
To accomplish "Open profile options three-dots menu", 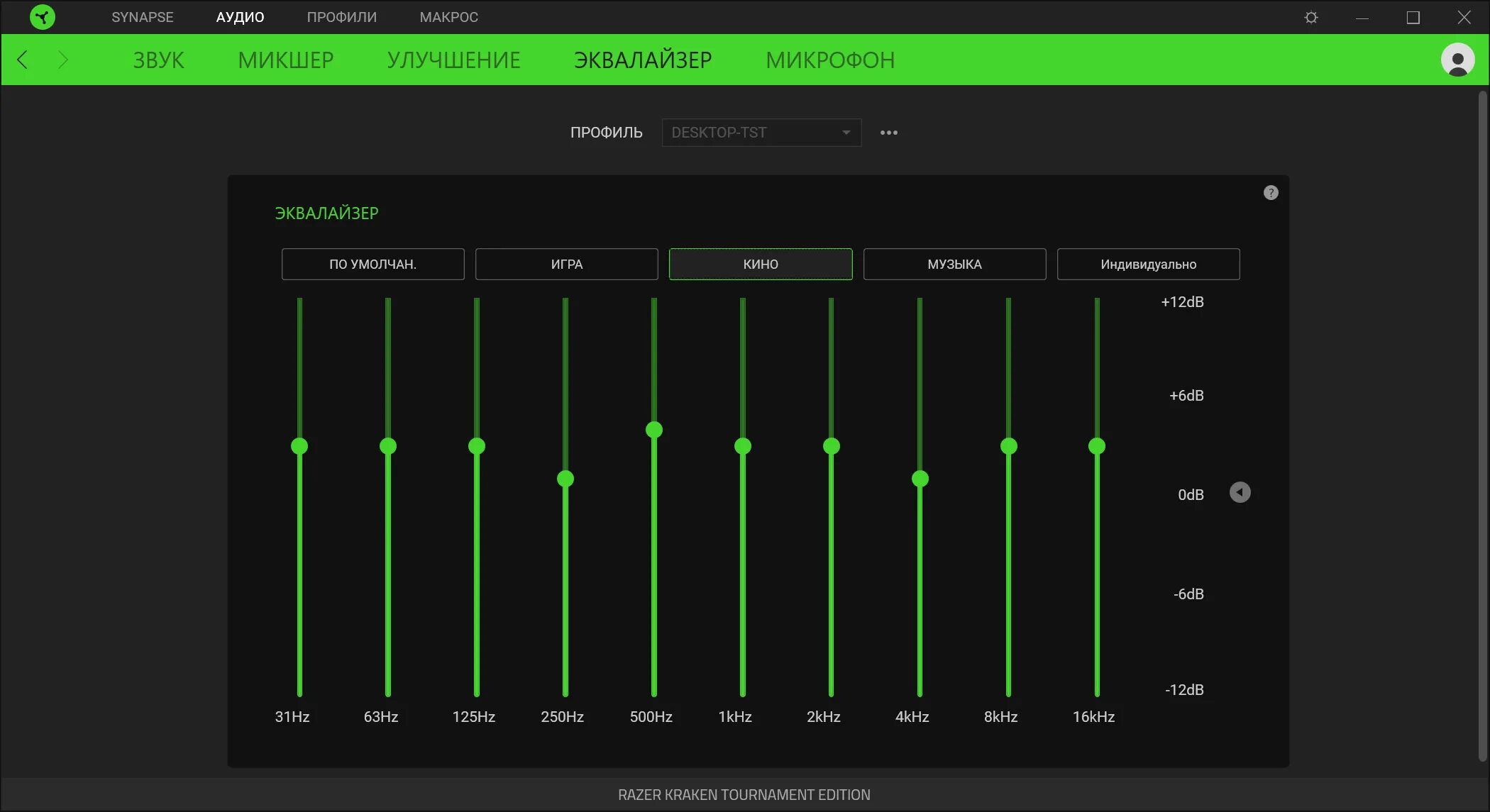I will tap(888, 133).
